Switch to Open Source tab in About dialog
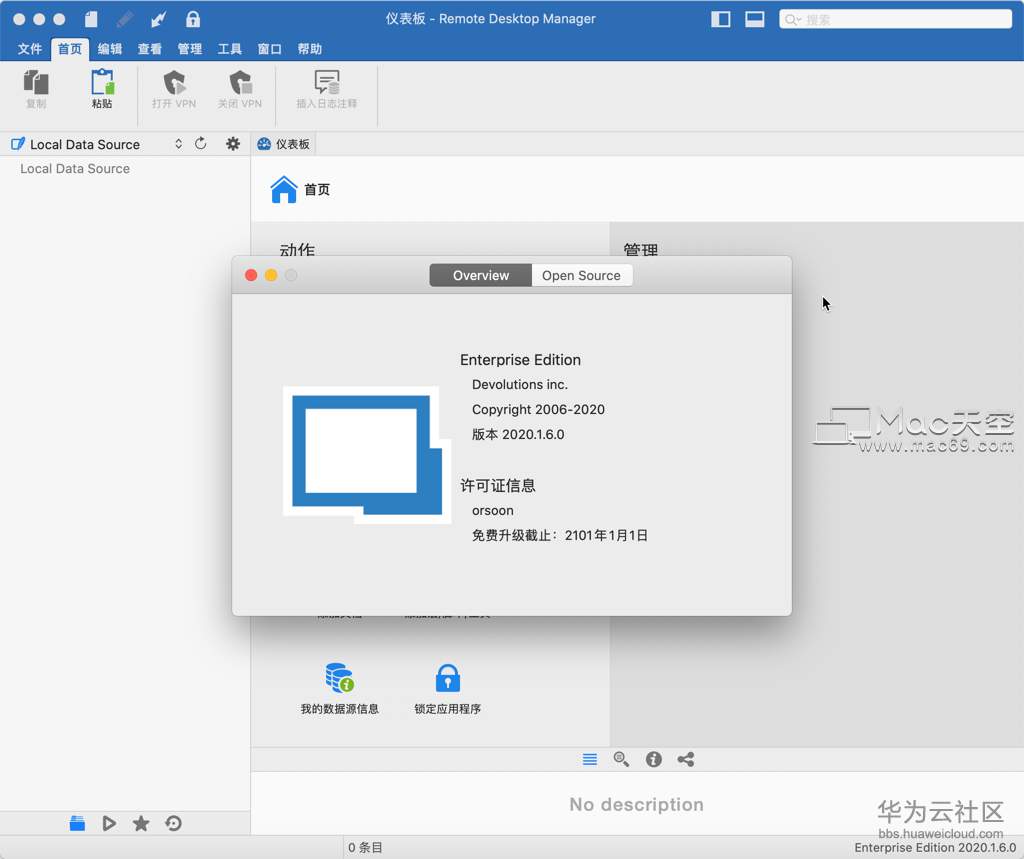 581,275
